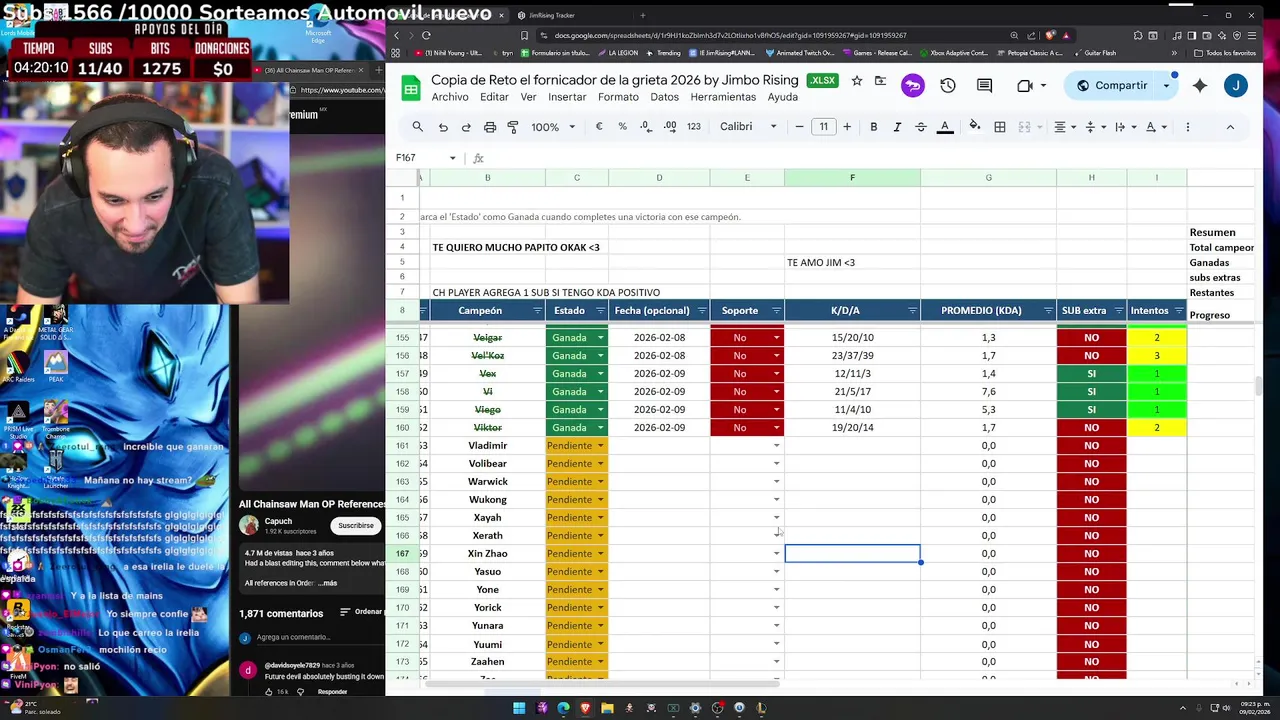Apply percent format to cell
The image size is (1280, 720).
coord(622,127)
